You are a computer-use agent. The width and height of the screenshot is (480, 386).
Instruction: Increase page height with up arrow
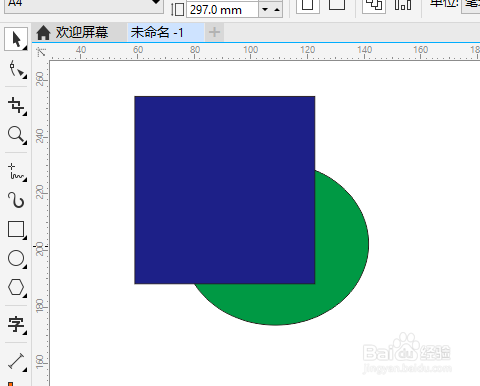pyautogui.click(x=277, y=10)
